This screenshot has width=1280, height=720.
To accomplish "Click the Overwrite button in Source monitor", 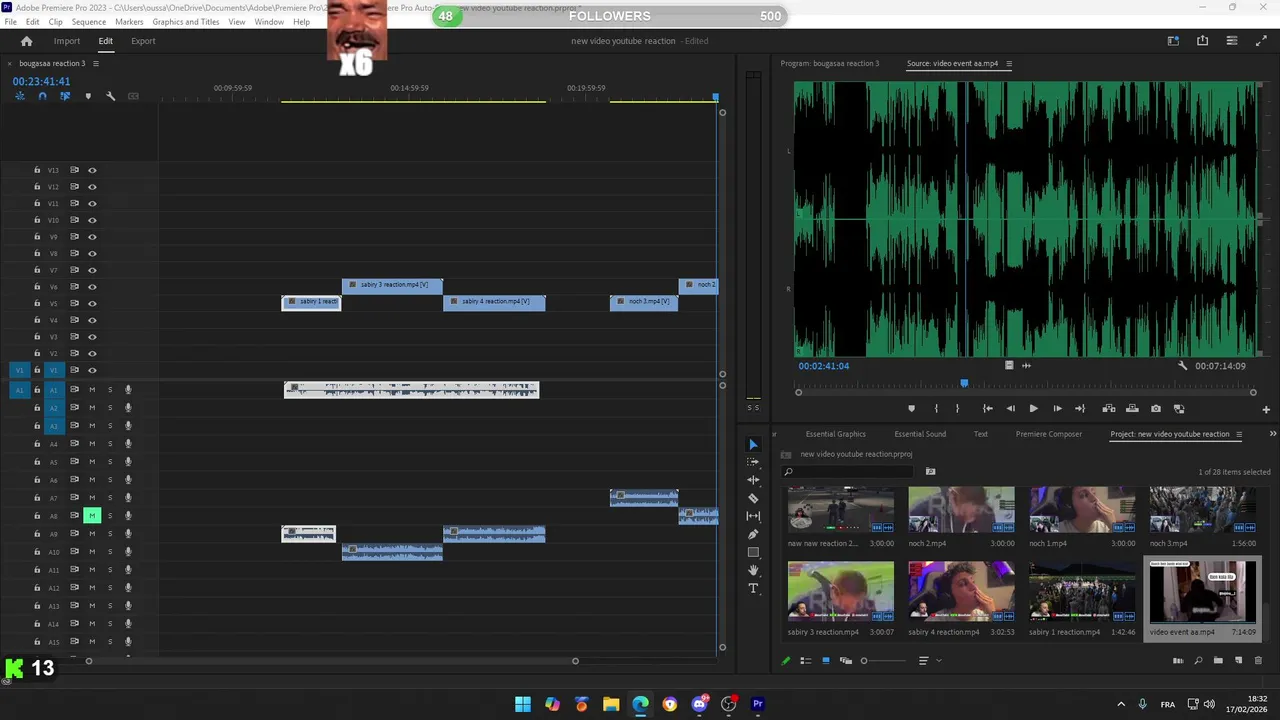I will [x=1132, y=408].
